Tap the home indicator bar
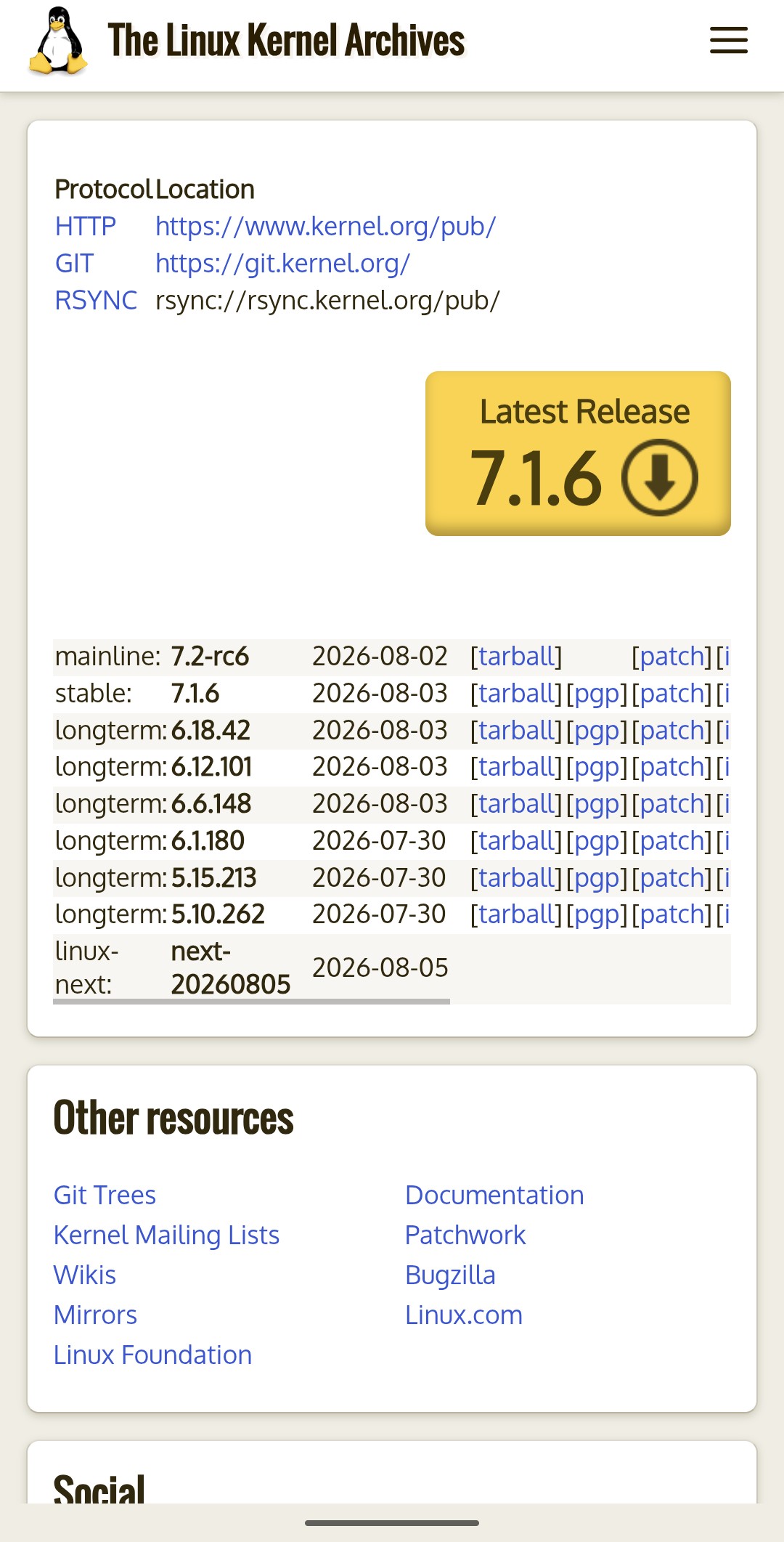This screenshot has height=1542, width=784. 392,1523
